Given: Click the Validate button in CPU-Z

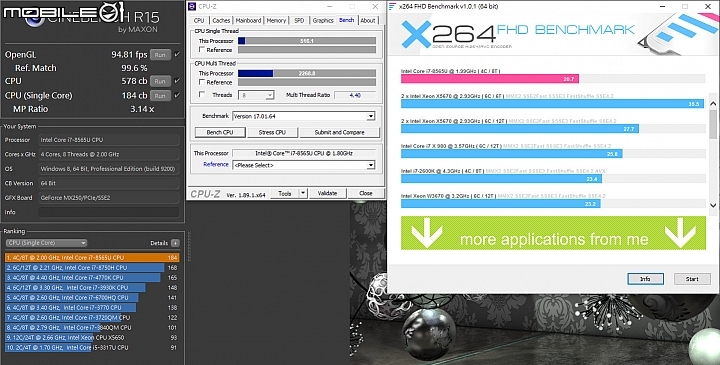Looking at the screenshot, I should pyautogui.click(x=327, y=194).
